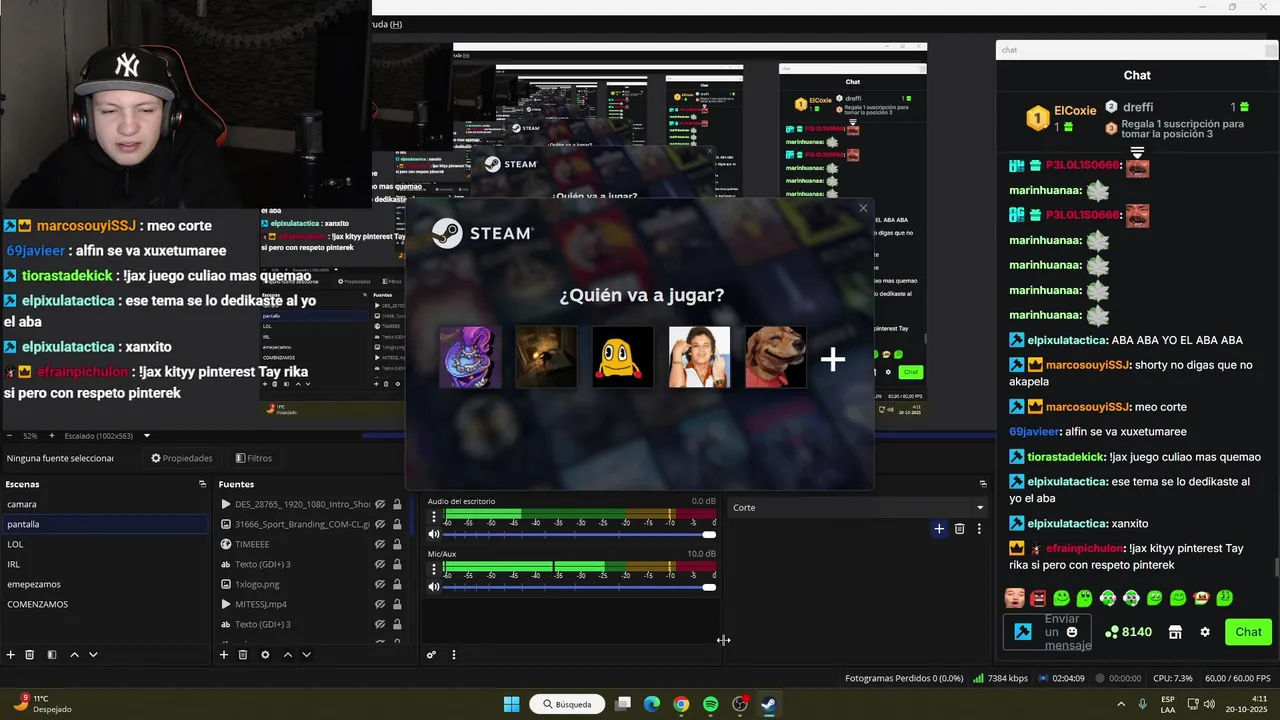
Task: Select the COMENZAMOS scene
Action: click(x=104, y=604)
